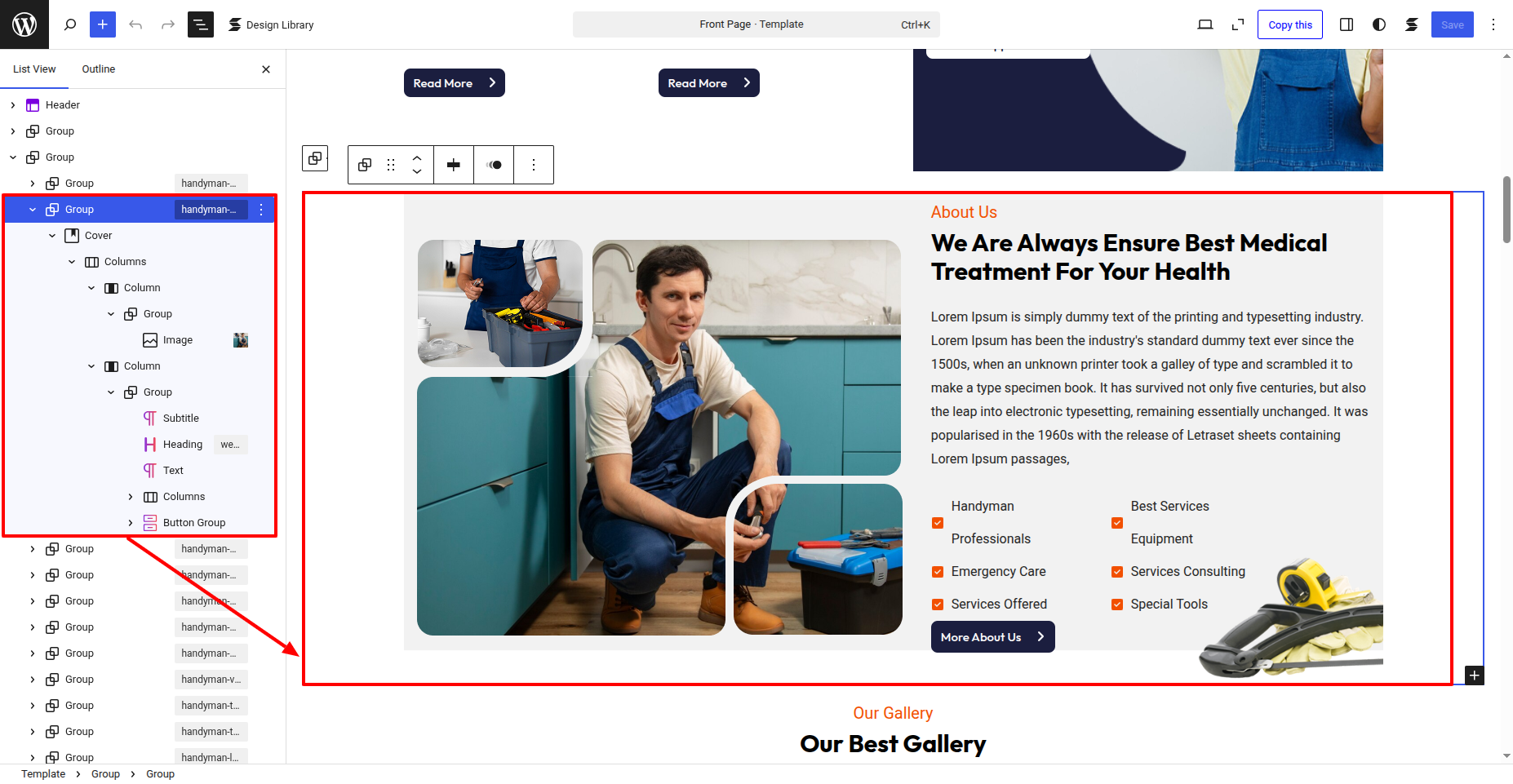The image size is (1513, 784).
Task: Expand the Button Group tree item
Action: pos(131,523)
